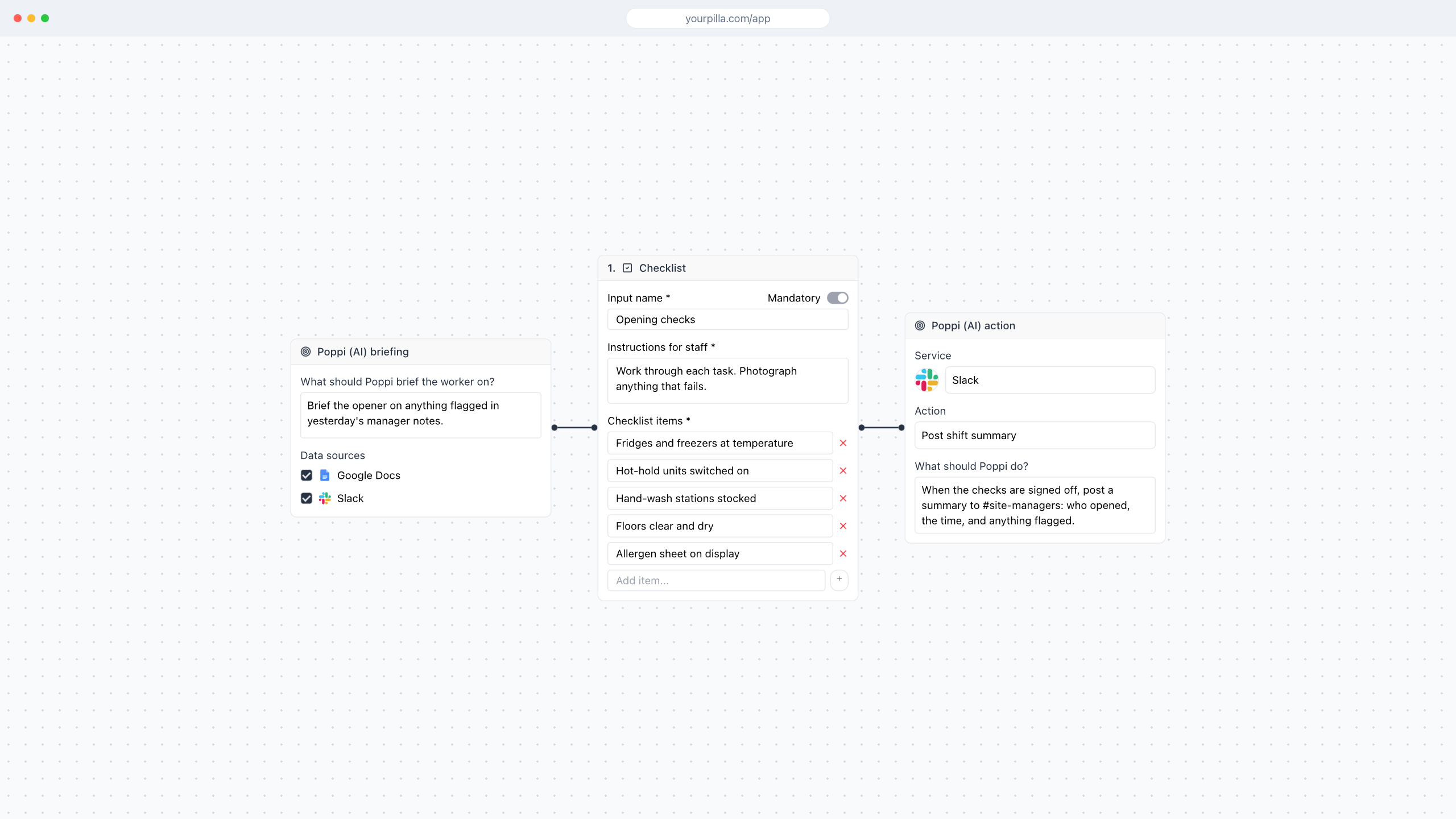This screenshot has width=1456, height=819.
Task: Click the 'Checklist items *' label
Action: 649,421
